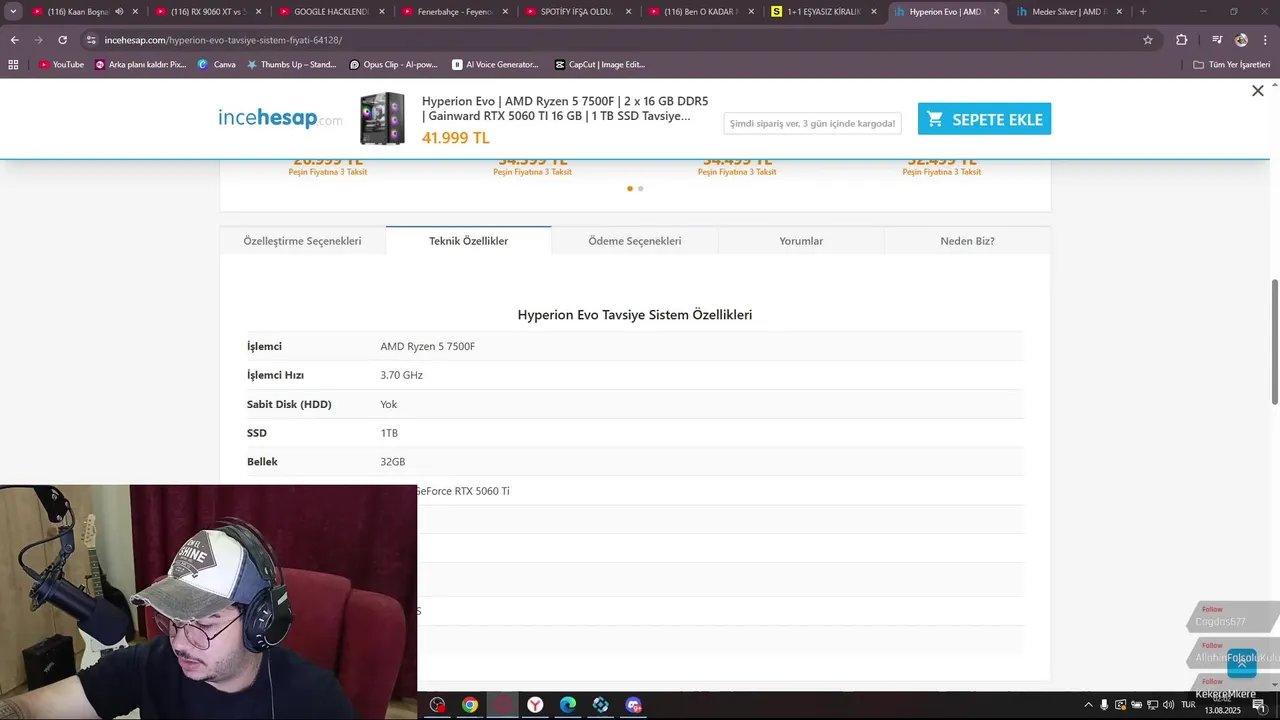Open Yandex browser from the taskbar

click(535, 705)
